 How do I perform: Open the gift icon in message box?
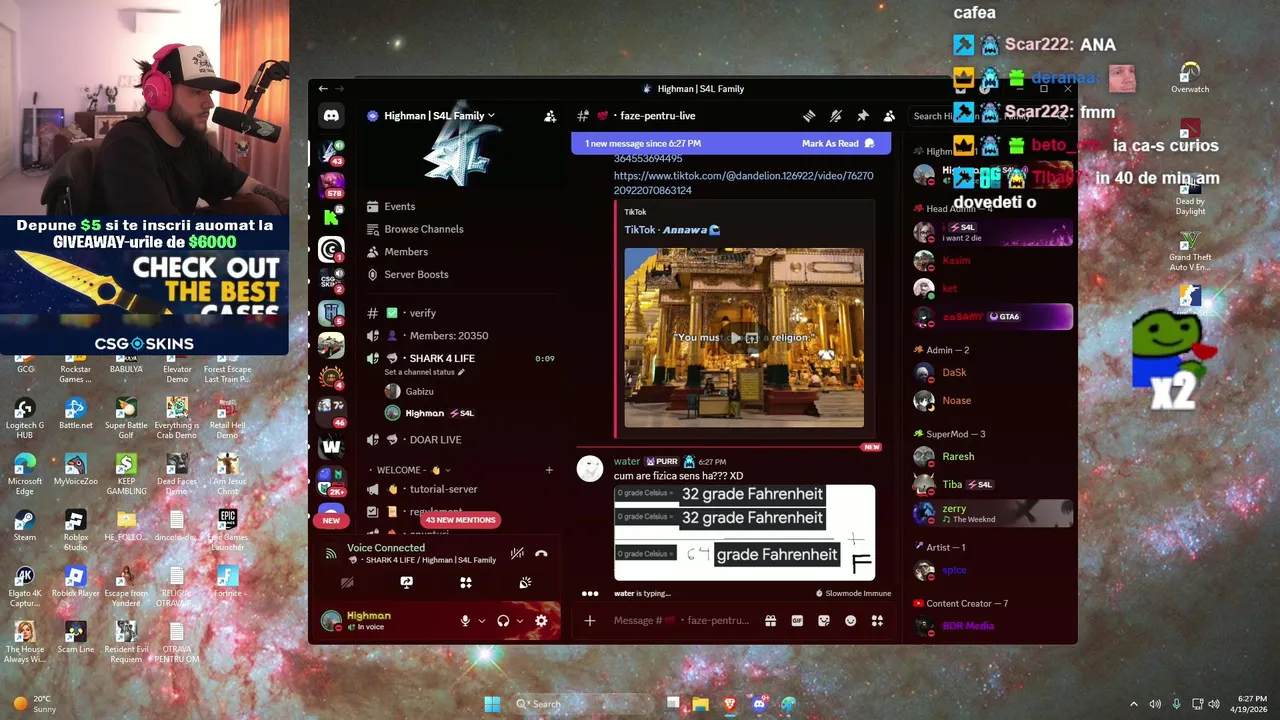point(770,621)
